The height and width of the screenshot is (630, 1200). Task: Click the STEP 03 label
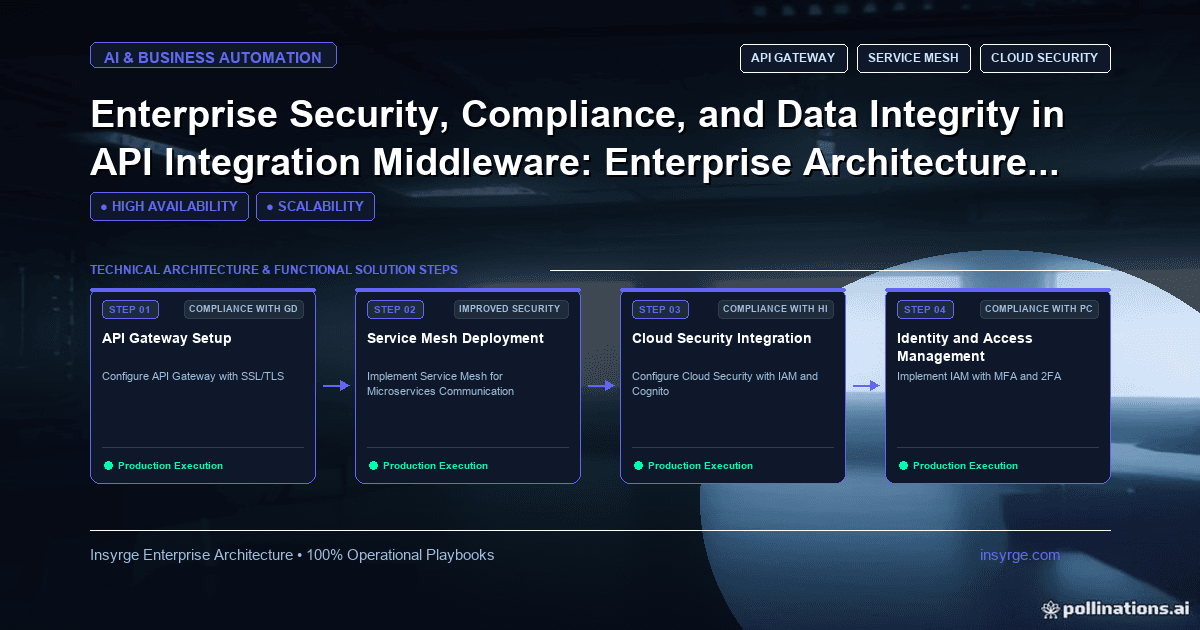tap(660, 309)
